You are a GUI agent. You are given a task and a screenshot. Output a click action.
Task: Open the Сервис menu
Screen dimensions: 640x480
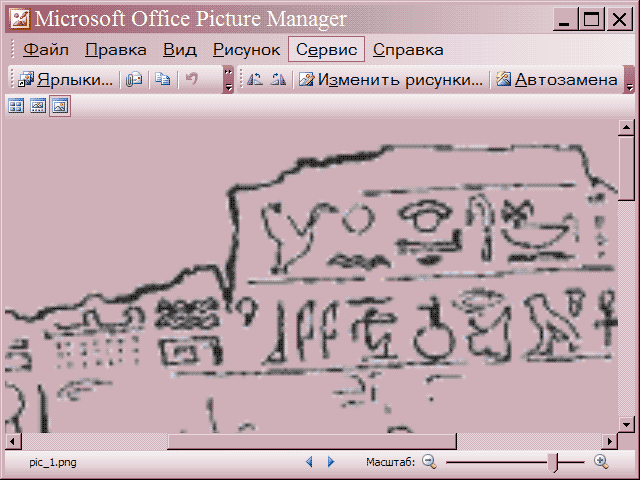[326, 49]
